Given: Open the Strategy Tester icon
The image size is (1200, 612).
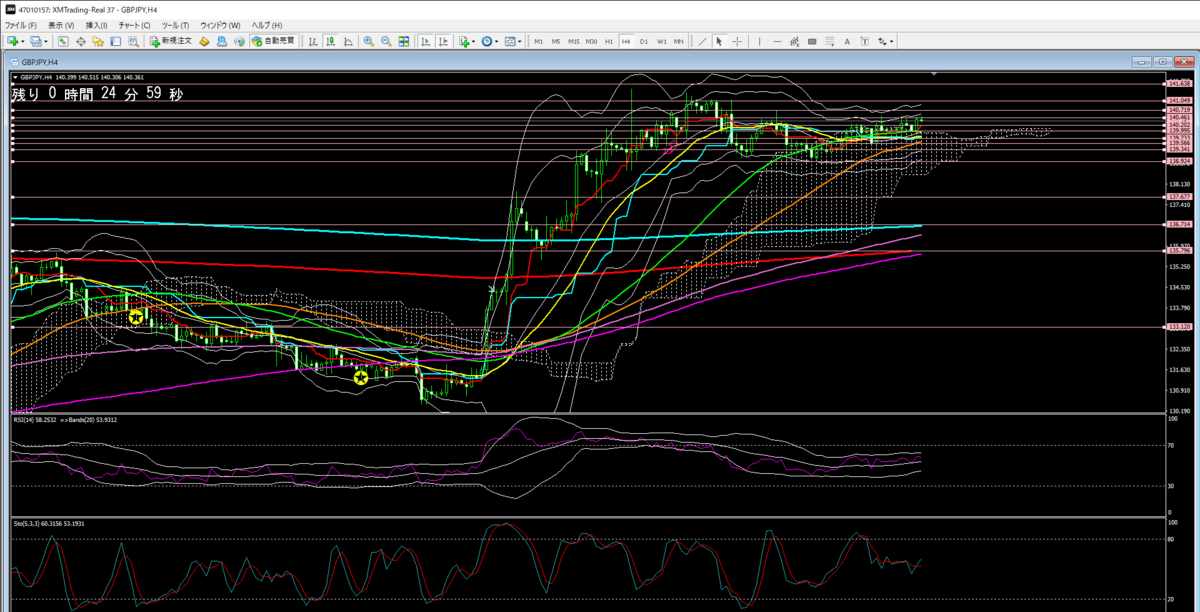Looking at the screenshot, I should [133, 41].
